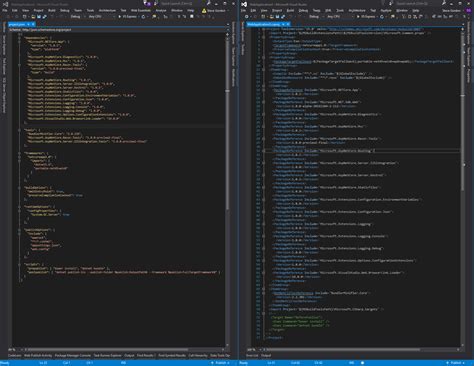Open Steve Gordon account menu in right window
474x366 pixels.
453,11
